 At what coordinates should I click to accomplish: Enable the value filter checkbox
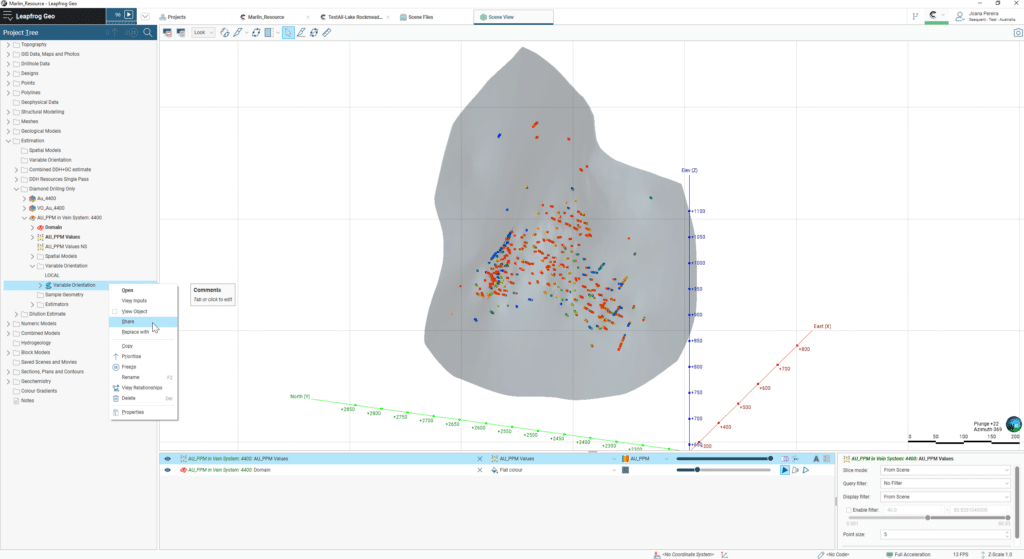tap(849, 510)
